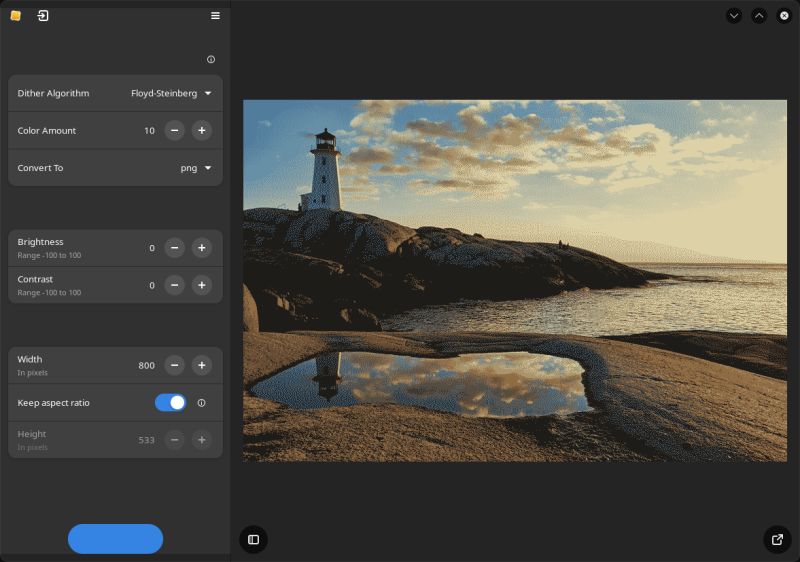Click the down chevron window button

[x=734, y=16]
